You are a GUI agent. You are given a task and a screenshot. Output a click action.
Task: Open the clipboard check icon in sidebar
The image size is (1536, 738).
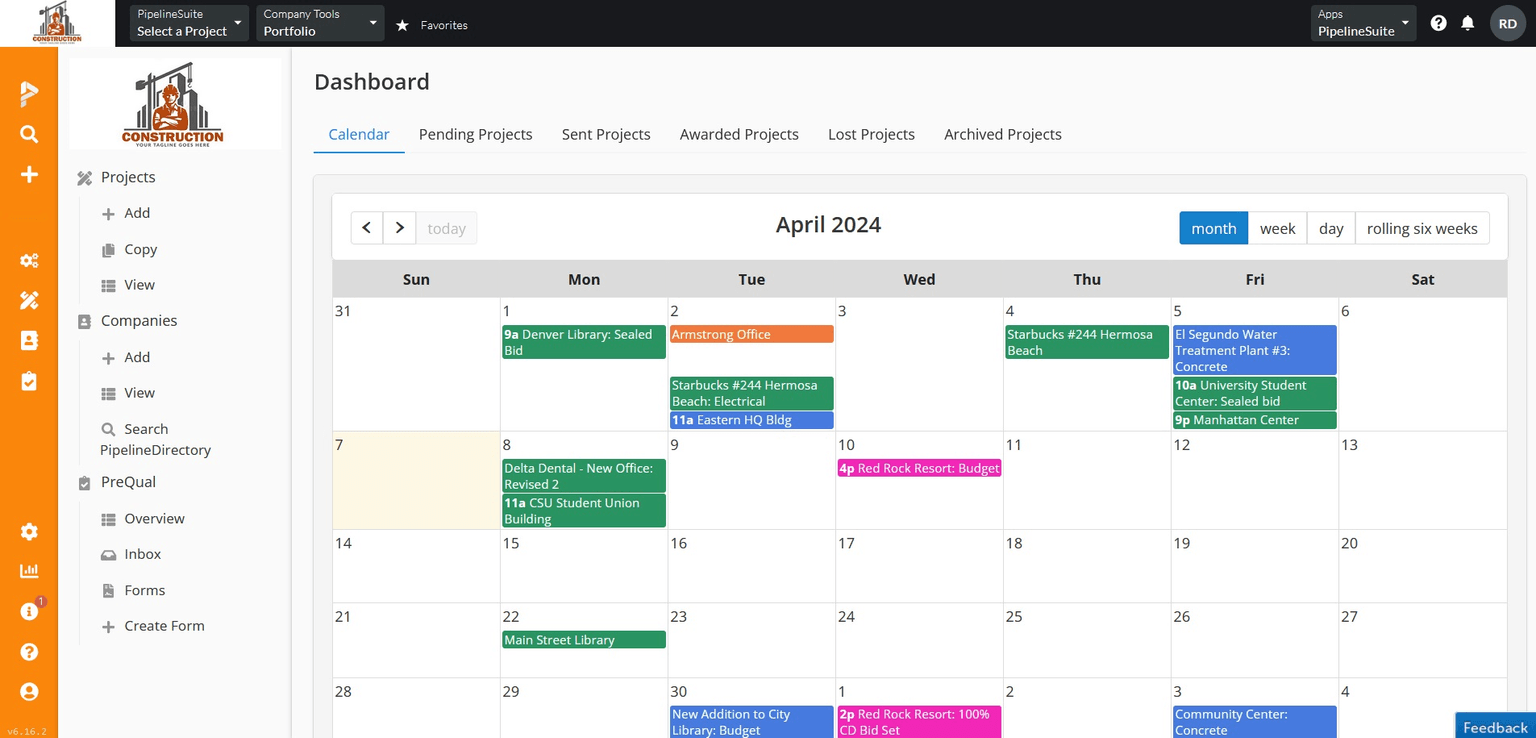point(29,381)
